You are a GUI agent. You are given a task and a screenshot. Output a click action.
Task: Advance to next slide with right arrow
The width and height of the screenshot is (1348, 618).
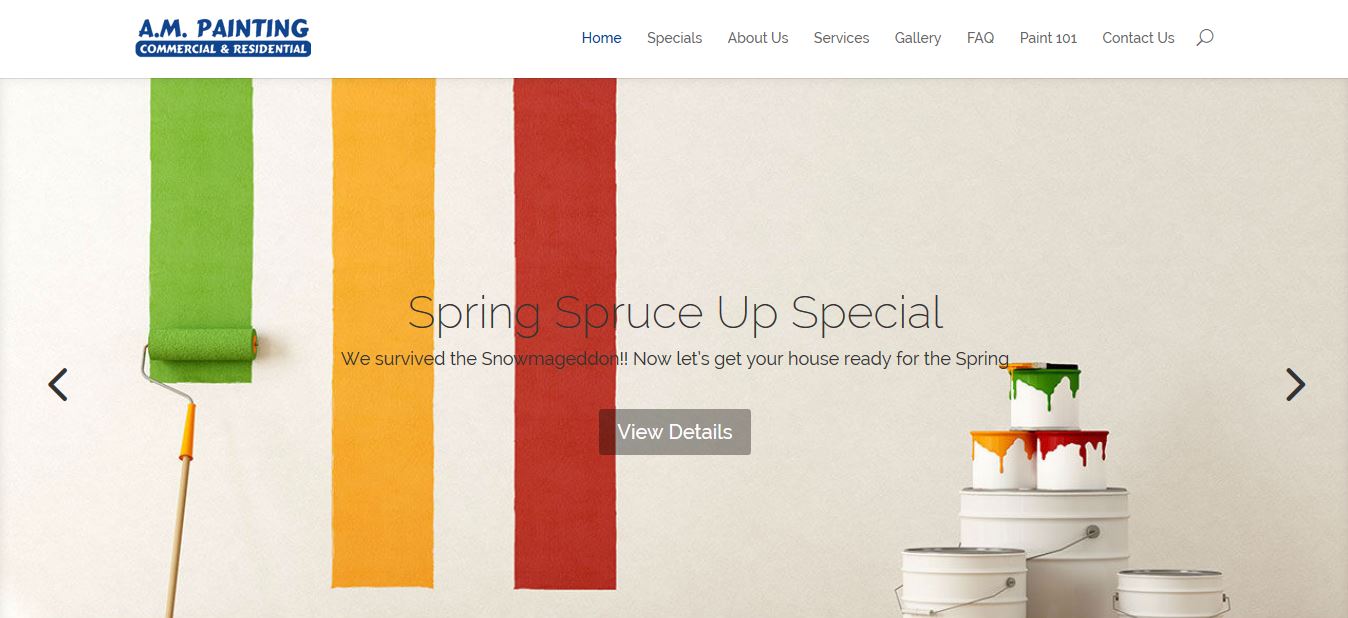(x=1295, y=385)
